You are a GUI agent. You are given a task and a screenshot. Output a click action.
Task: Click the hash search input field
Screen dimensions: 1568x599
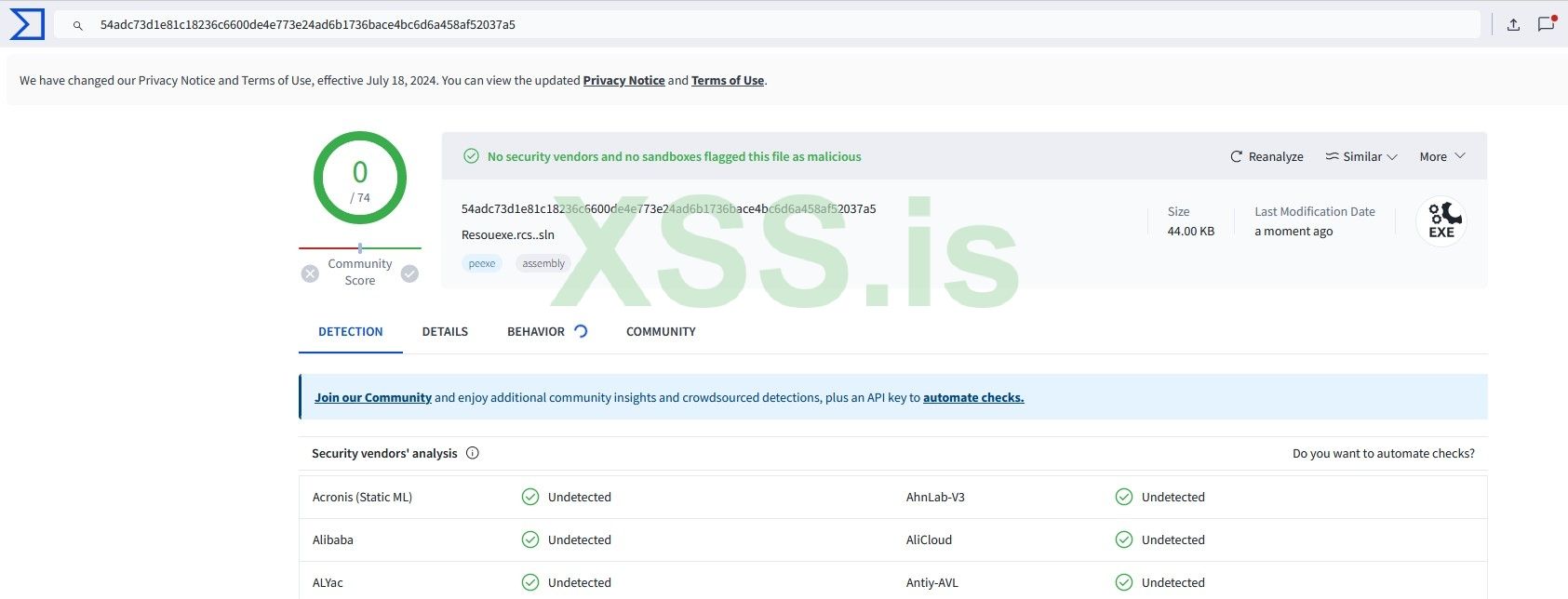pos(744,25)
